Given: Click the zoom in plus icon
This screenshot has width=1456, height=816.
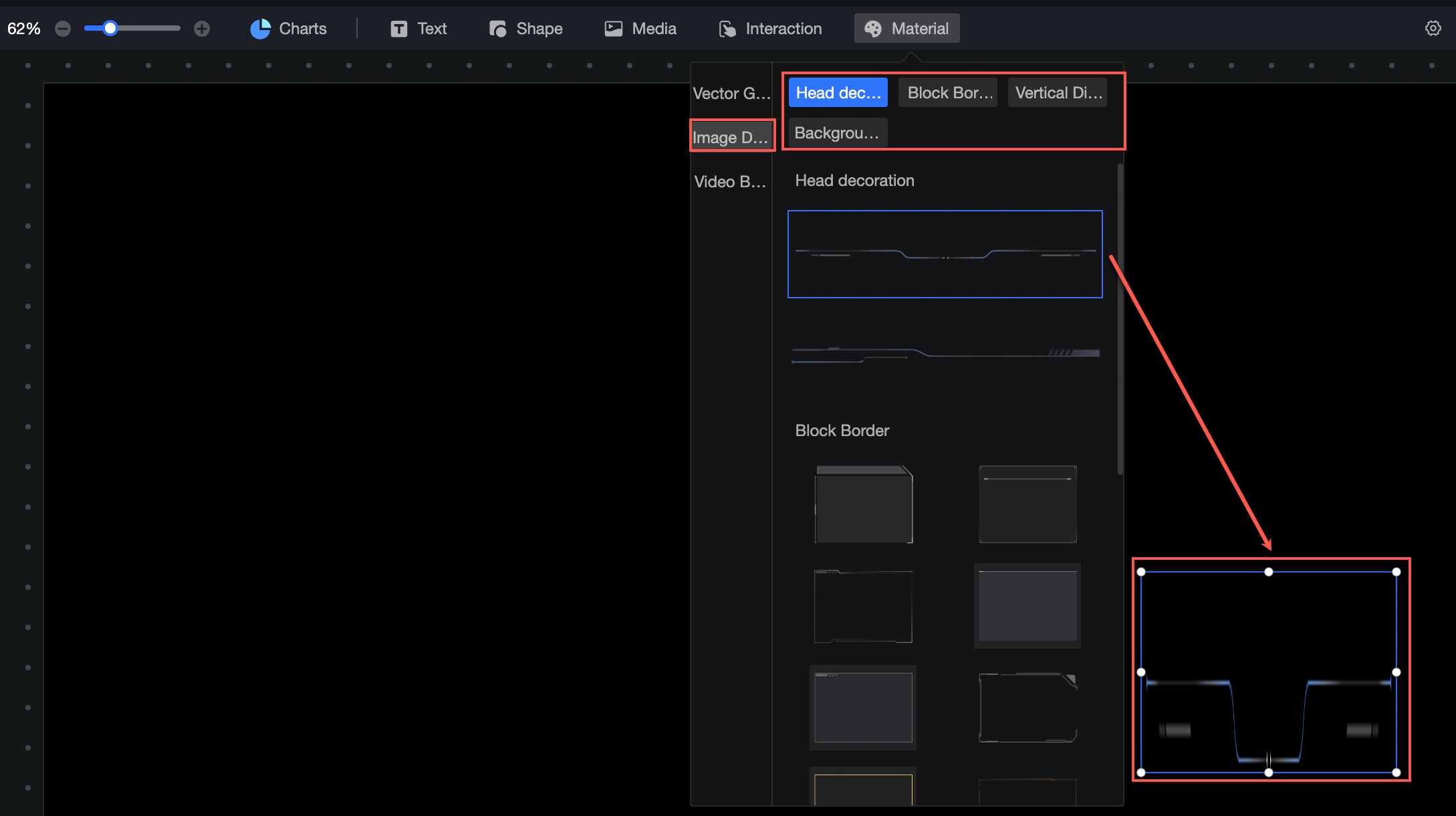Looking at the screenshot, I should coord(201,29).
